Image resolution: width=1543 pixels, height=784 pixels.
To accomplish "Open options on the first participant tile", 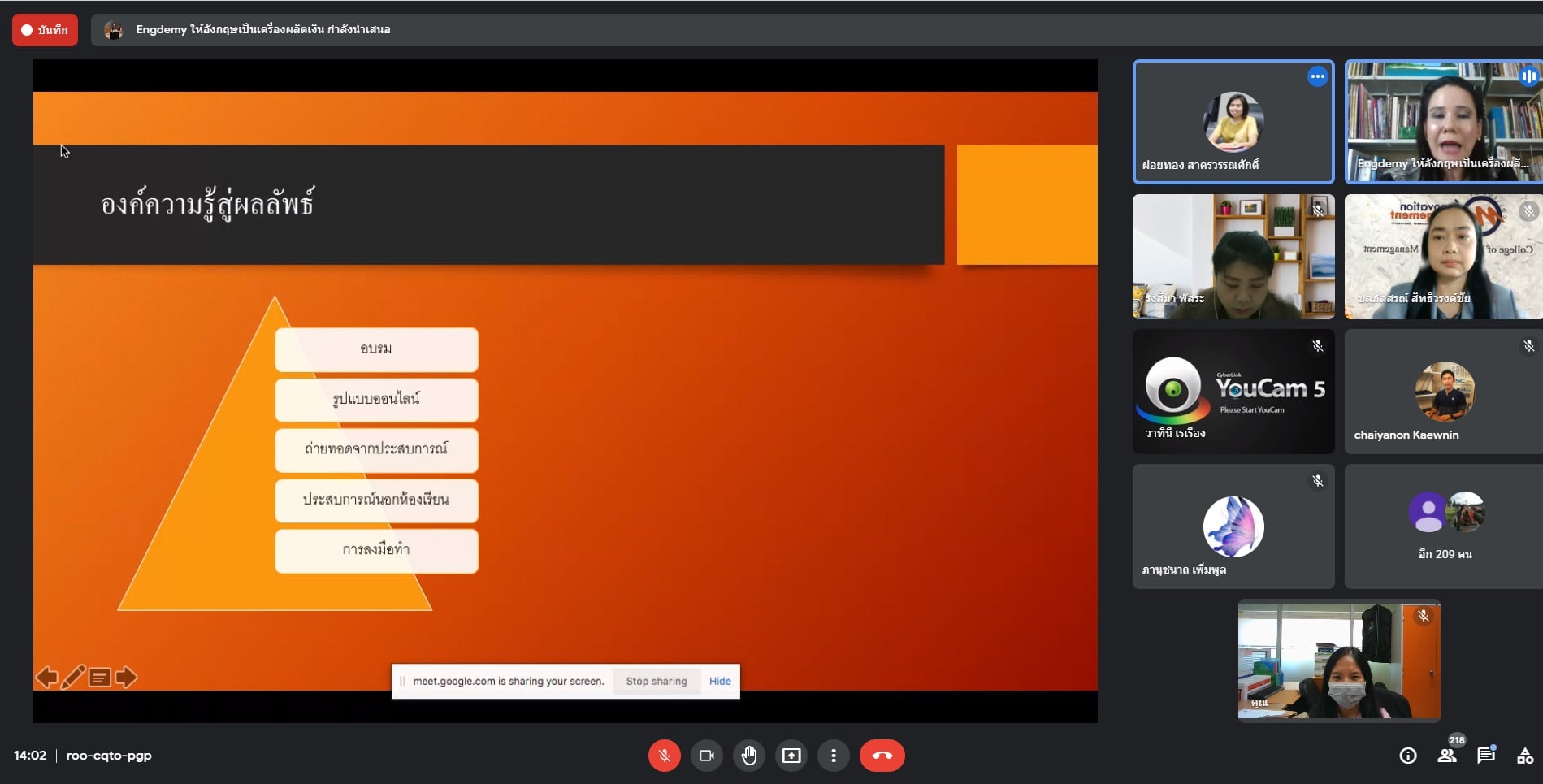I will click(x=1316, y=77).
